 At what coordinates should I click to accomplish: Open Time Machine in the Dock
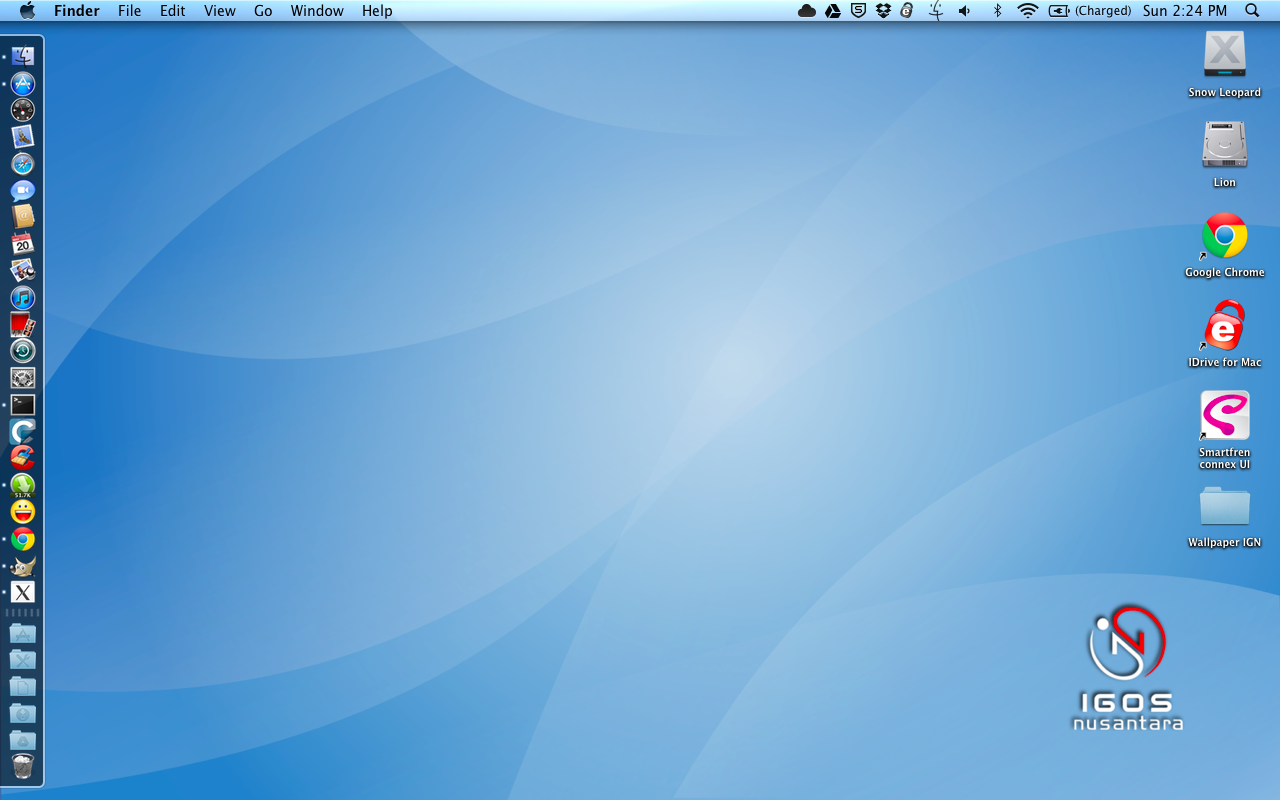(23, 351)
